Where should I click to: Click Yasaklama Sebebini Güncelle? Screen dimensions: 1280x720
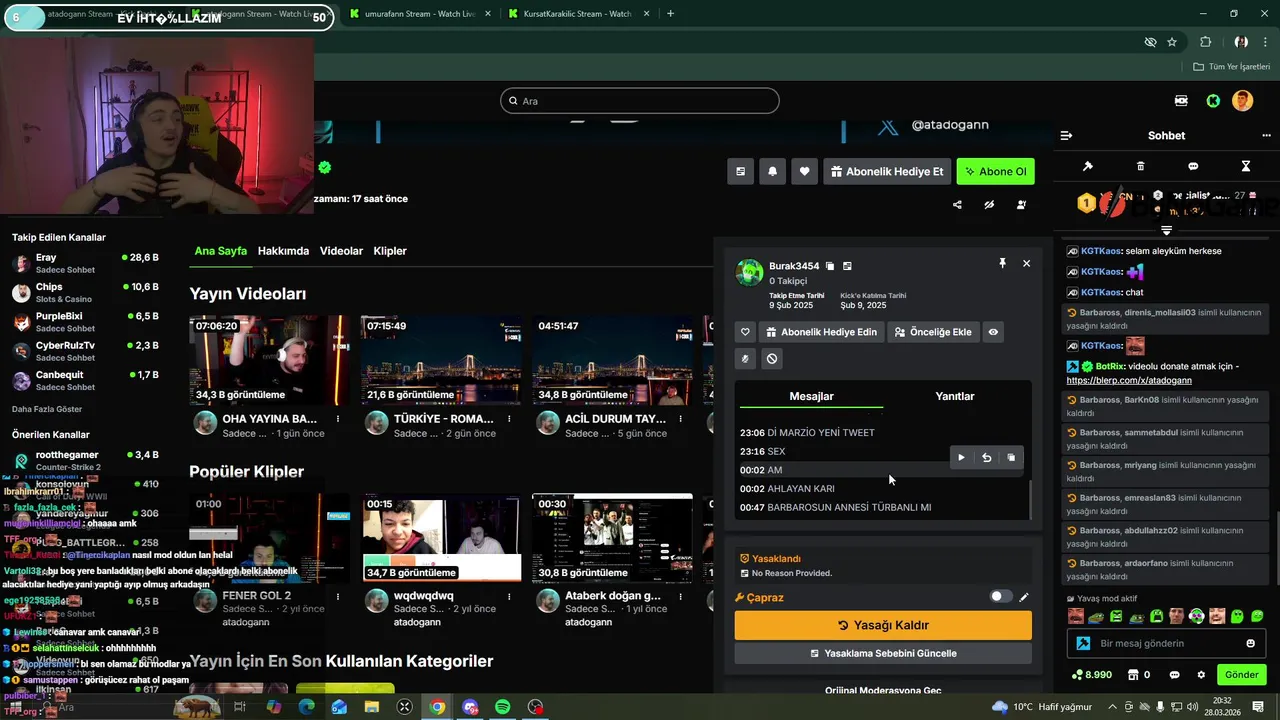tap(883, 653)
